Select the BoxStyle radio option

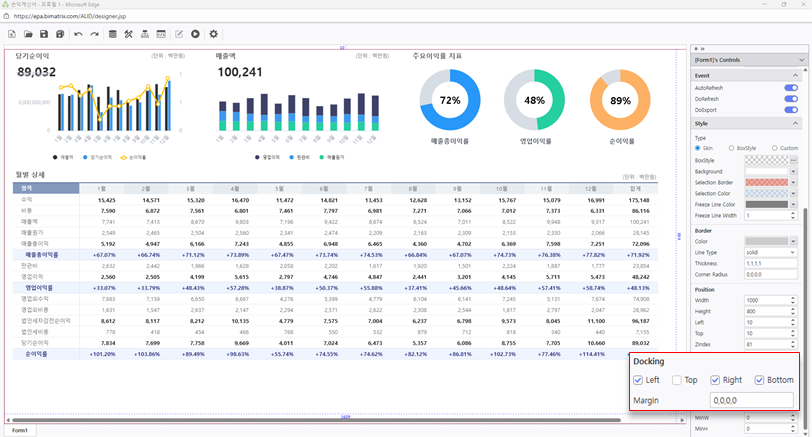(x=732, y=148)
